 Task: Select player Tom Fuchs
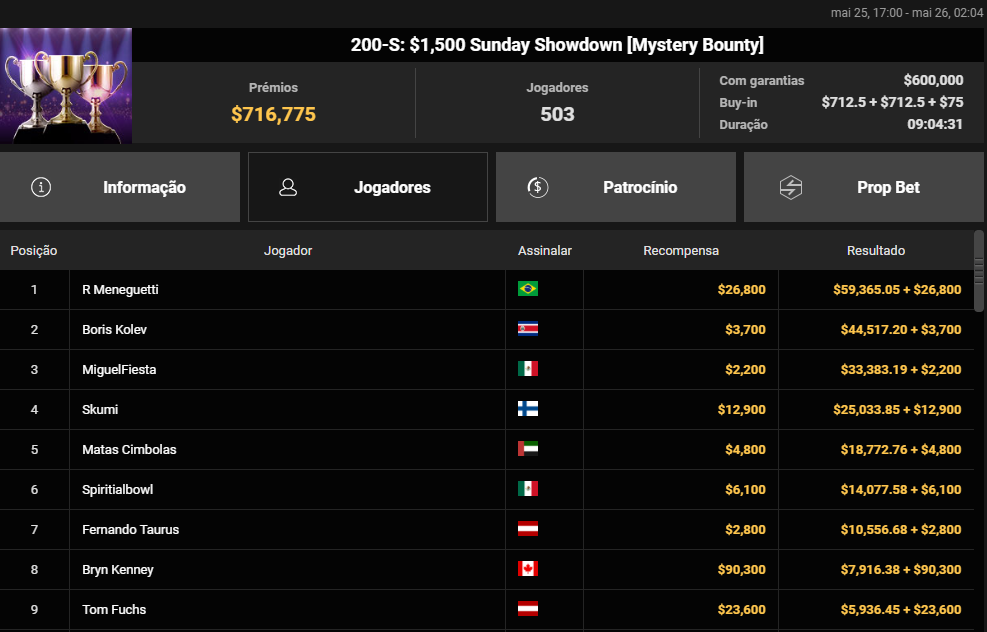114,609
